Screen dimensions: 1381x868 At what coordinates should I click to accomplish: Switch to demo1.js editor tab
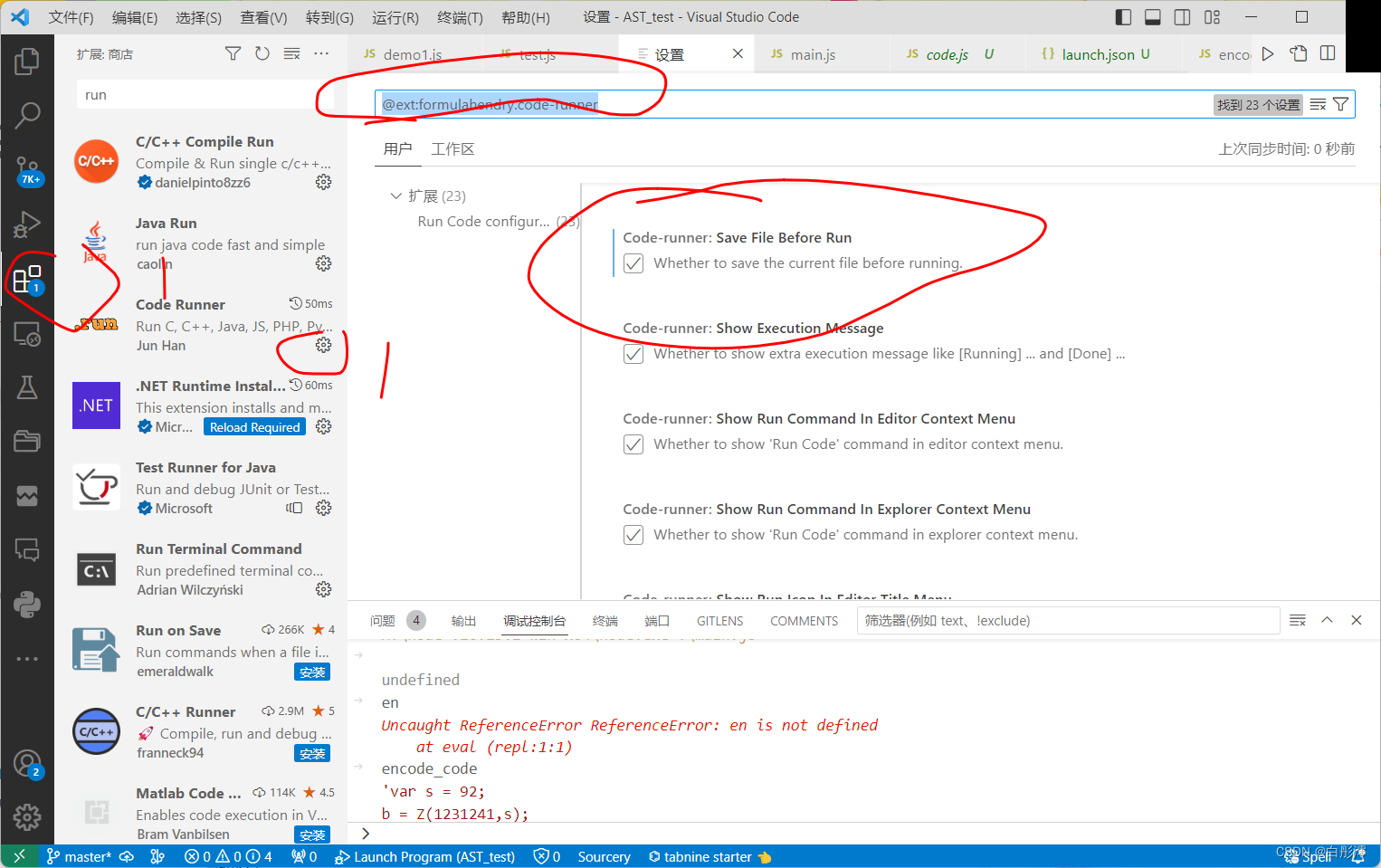pos(413,54)
